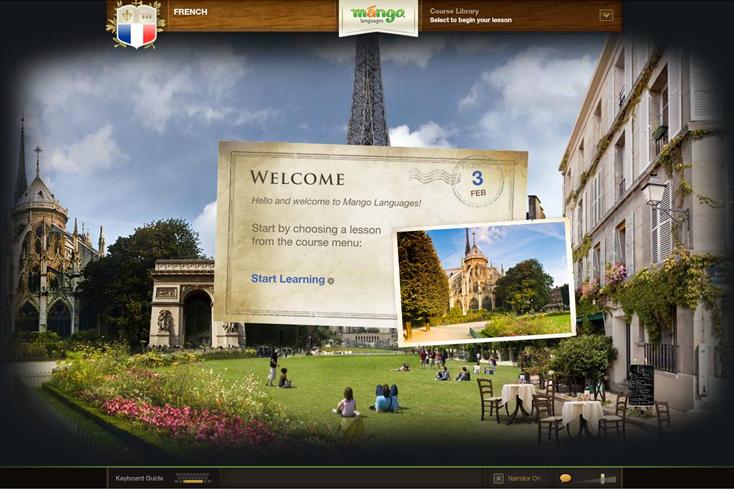
Task: Click the French flag crest icon
Action: click(136, 25)
